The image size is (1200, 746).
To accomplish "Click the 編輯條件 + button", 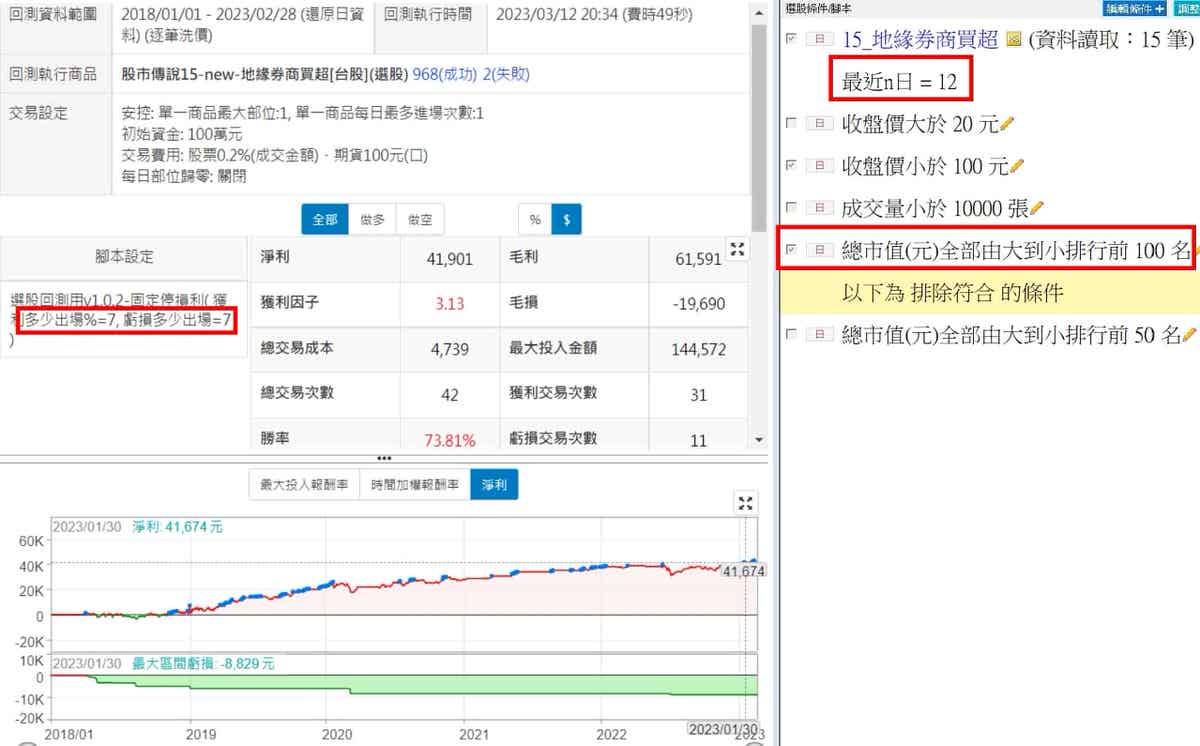I will point(1134,8).
